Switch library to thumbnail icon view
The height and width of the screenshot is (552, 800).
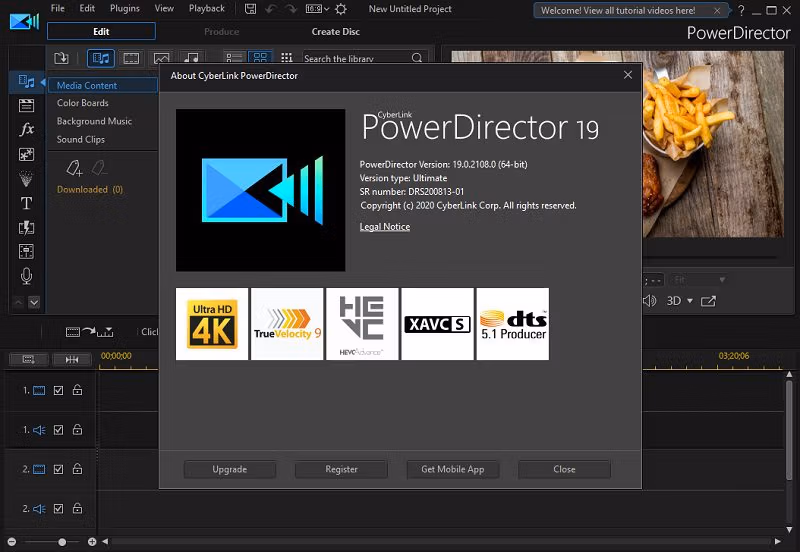tap(260, 58)
